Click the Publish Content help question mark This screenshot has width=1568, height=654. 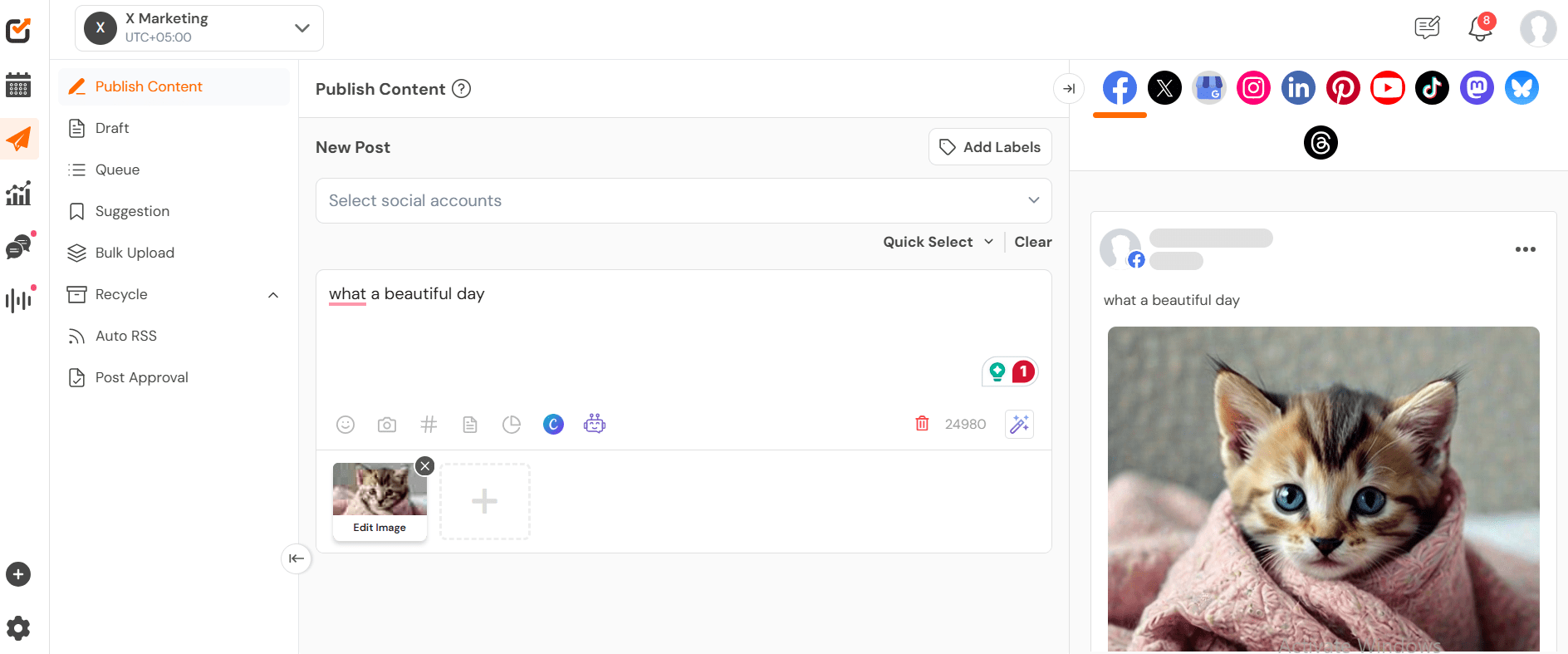pos(461,89)
